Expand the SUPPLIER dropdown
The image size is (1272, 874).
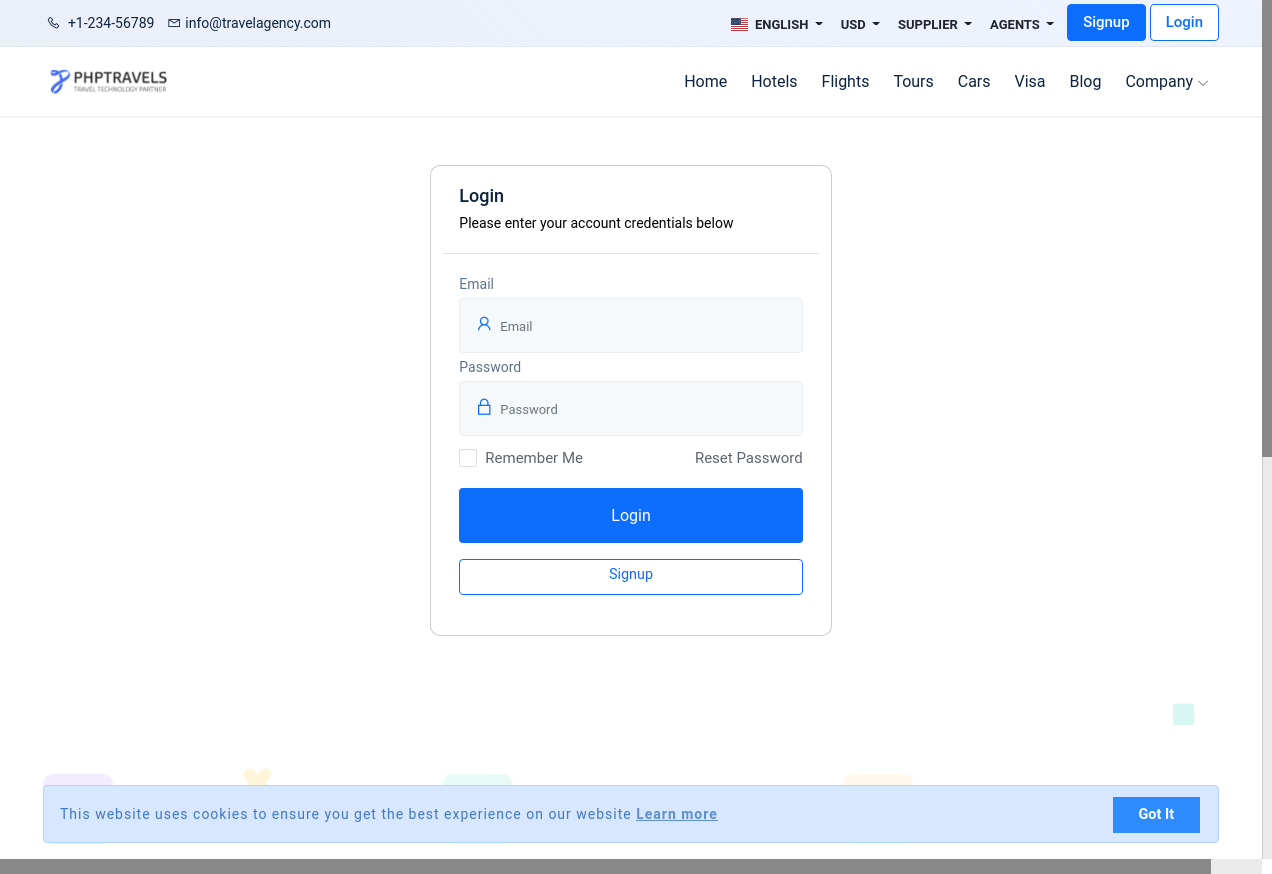(x=934, y=24)
